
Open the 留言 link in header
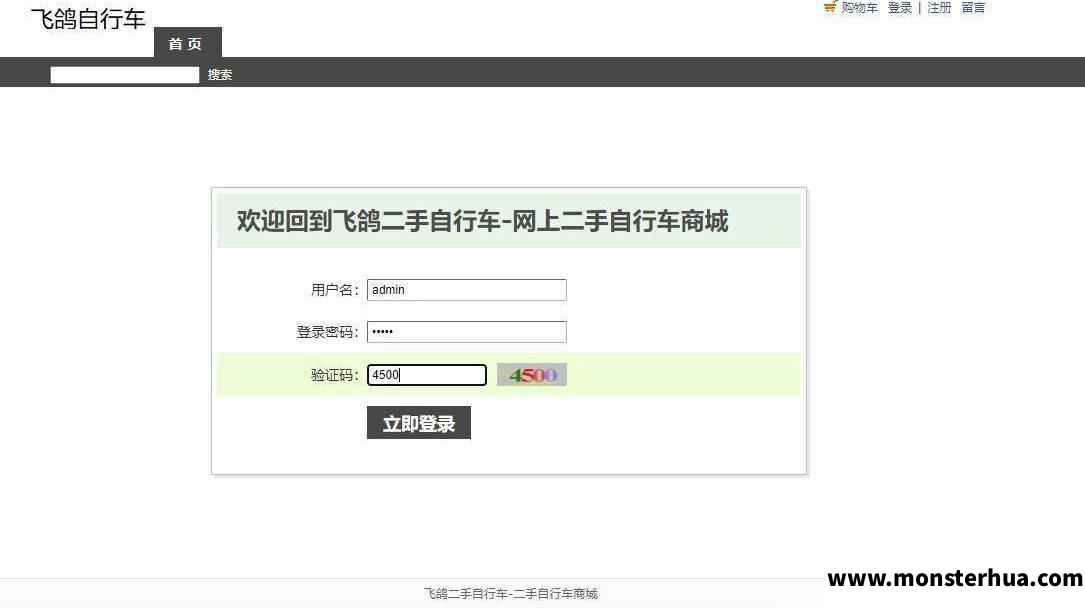pyautogui.click(x=973, y=8)
